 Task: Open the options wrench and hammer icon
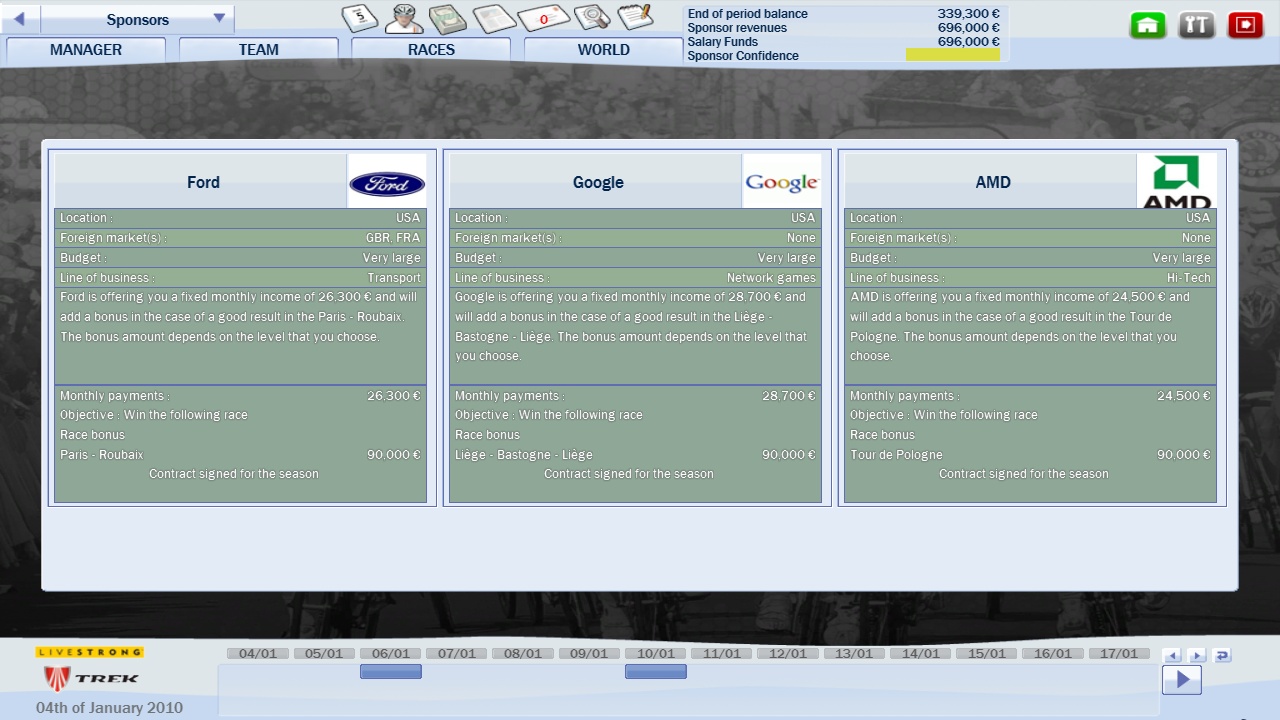pyautogui.click(x=1196, y=26)
